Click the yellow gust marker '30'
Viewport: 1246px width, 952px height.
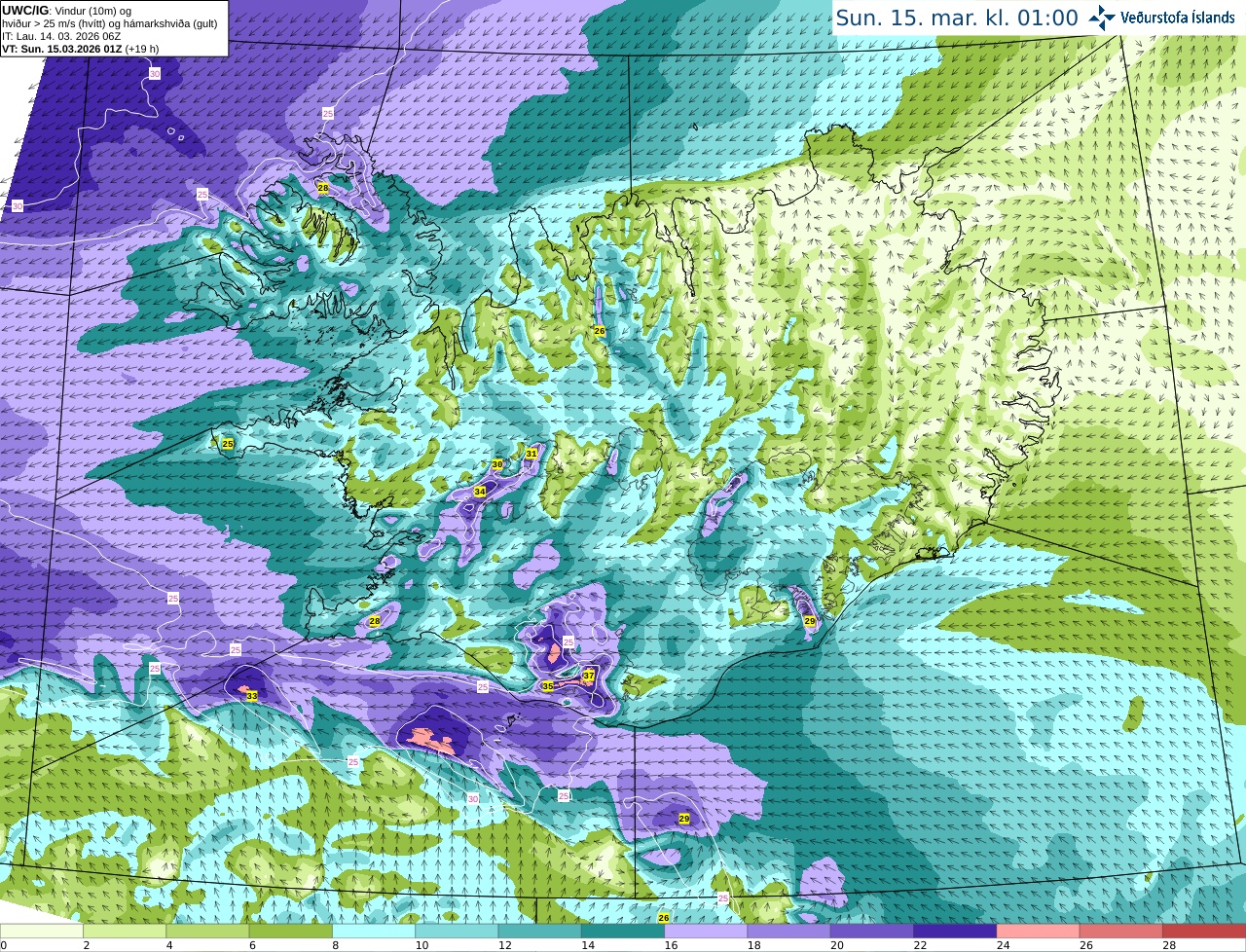click(x=497, y=464)
